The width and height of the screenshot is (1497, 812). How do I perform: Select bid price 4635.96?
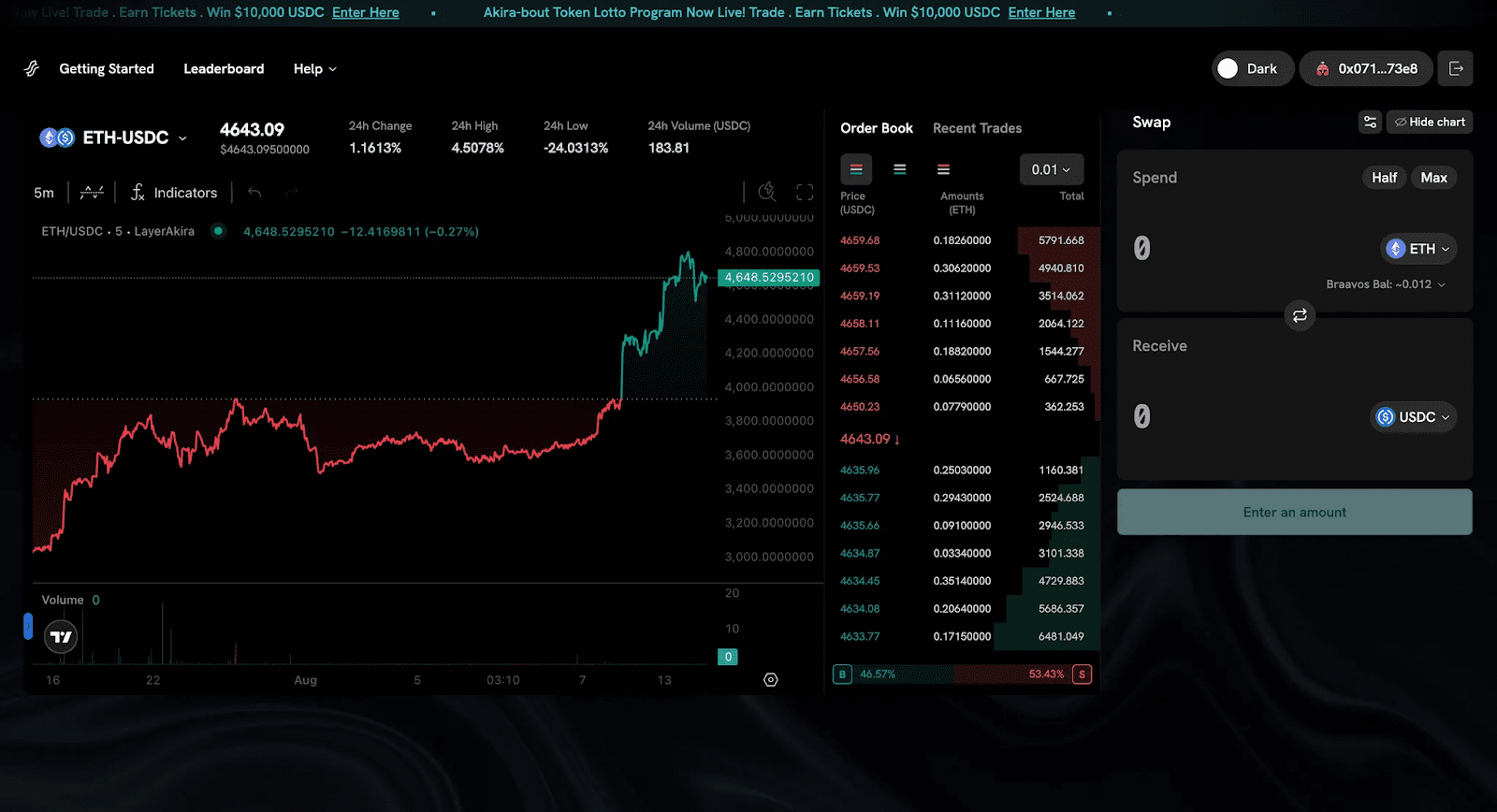coord(860,470)
